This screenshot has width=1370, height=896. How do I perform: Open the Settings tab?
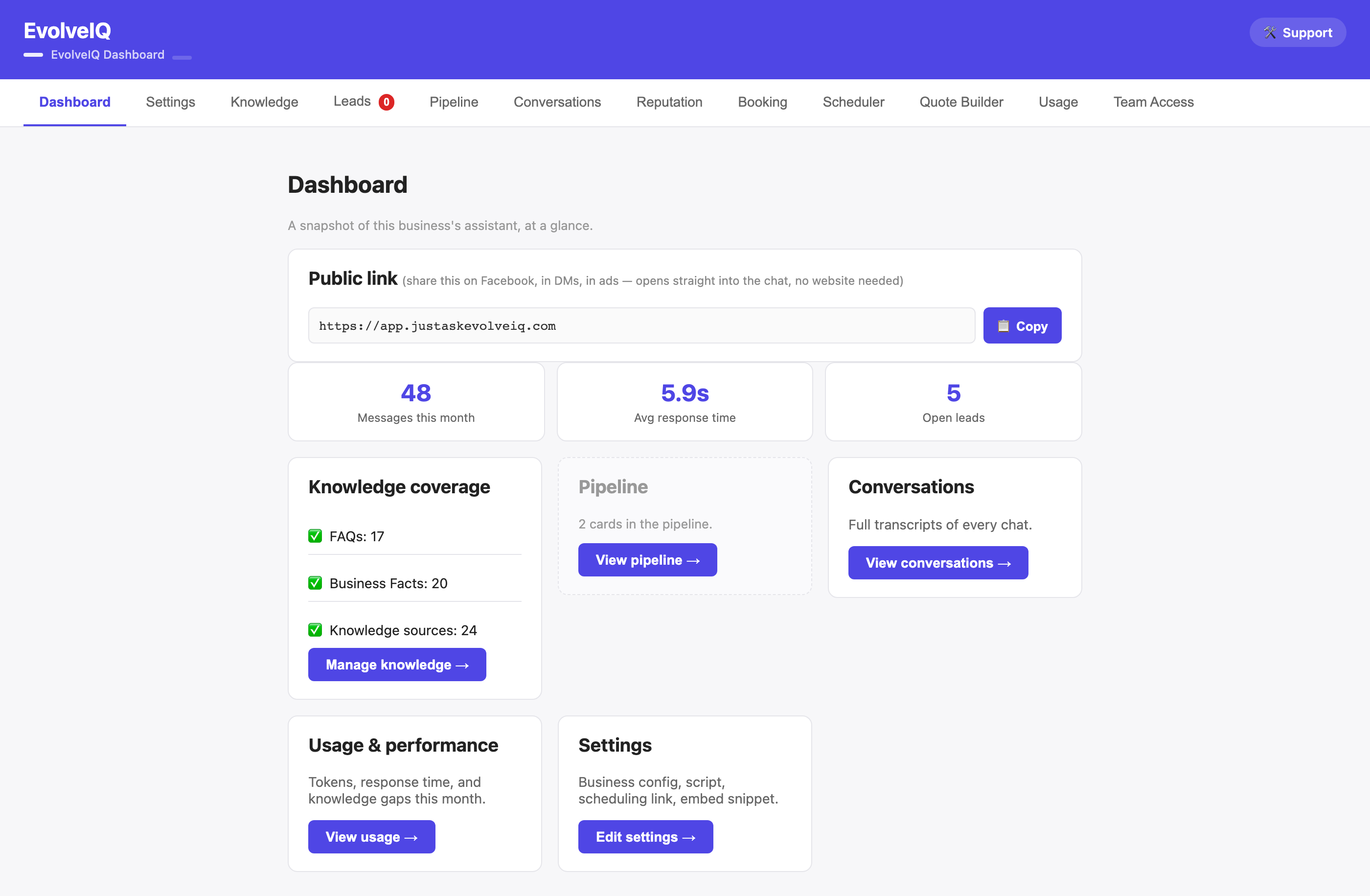click(170, 102)
